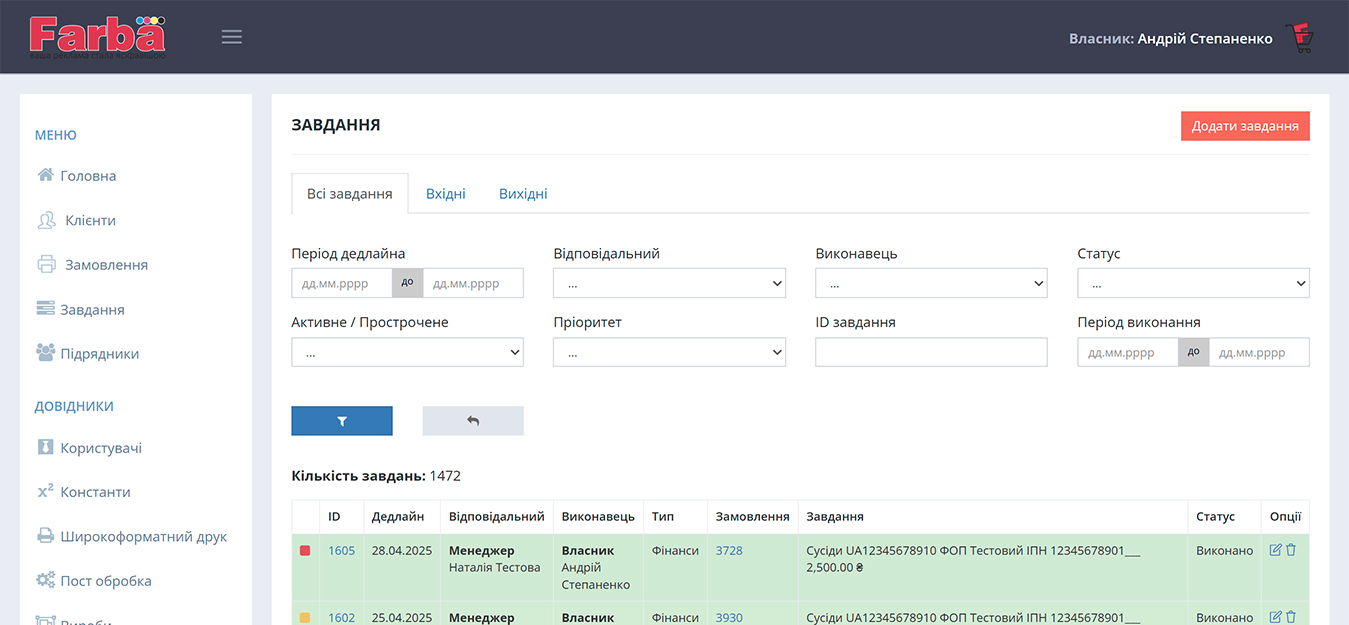Viewport: 1349px width, 625px height.
Task: Click the Farba logo
Action: [x=97, y=36]
